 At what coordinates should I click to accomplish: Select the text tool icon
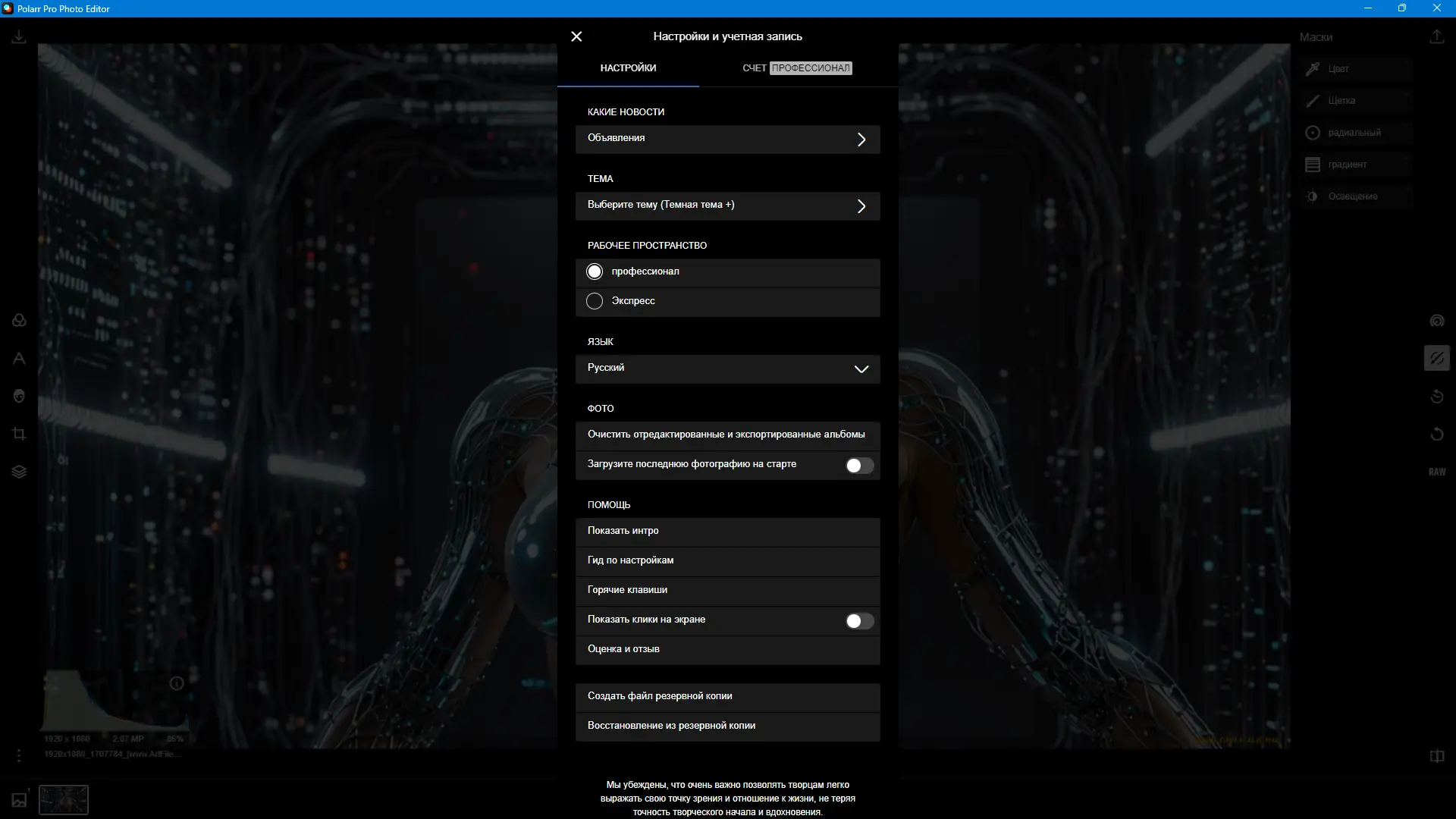click(19, 358)
